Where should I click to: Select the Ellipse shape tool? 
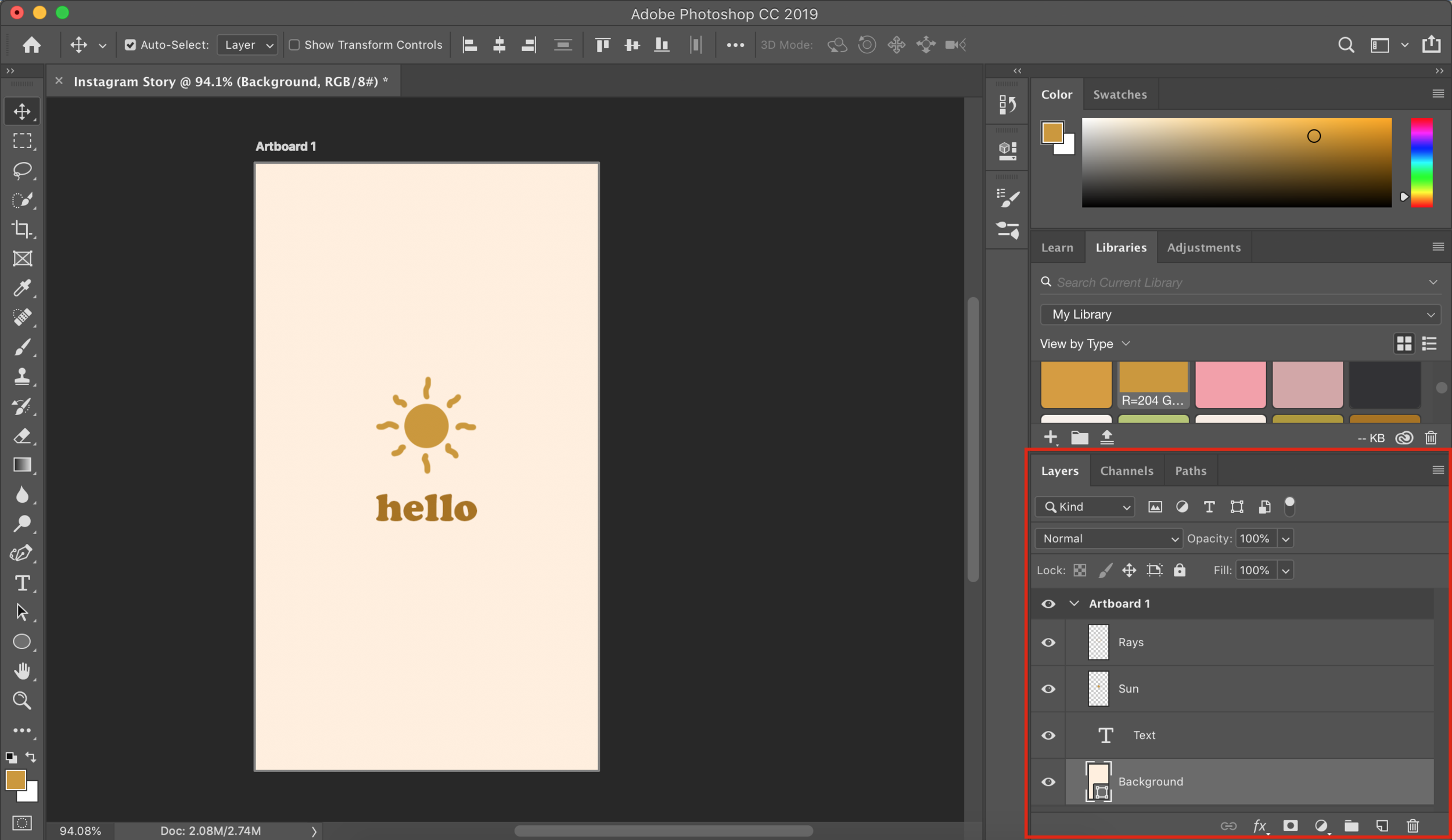[22, 642]
